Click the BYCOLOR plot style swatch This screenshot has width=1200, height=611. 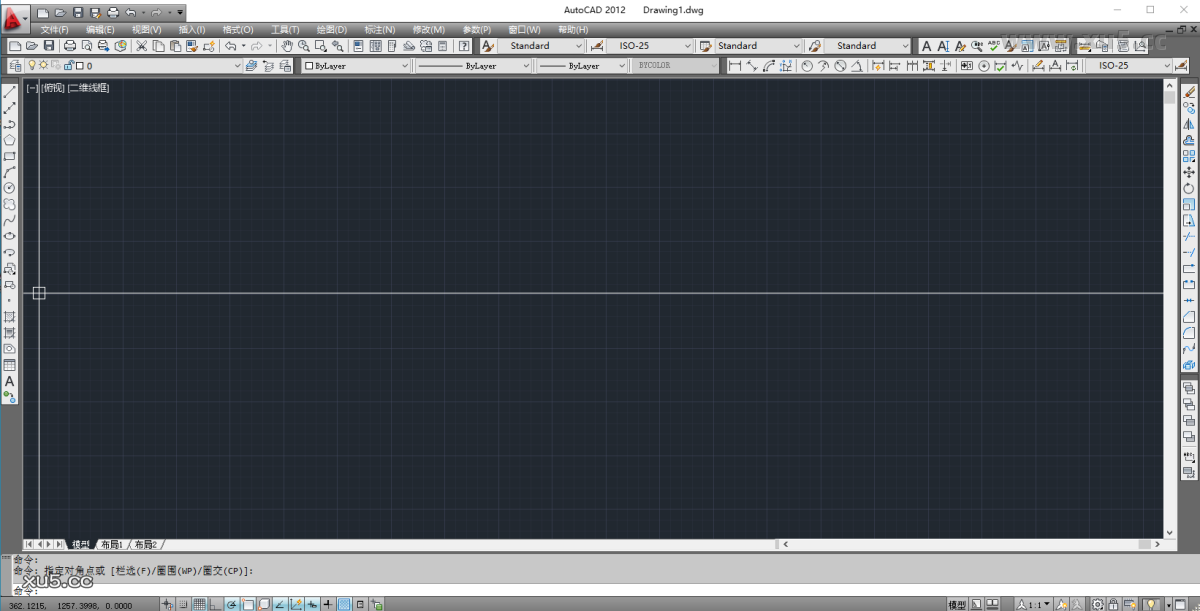click(x=672, y=64)
